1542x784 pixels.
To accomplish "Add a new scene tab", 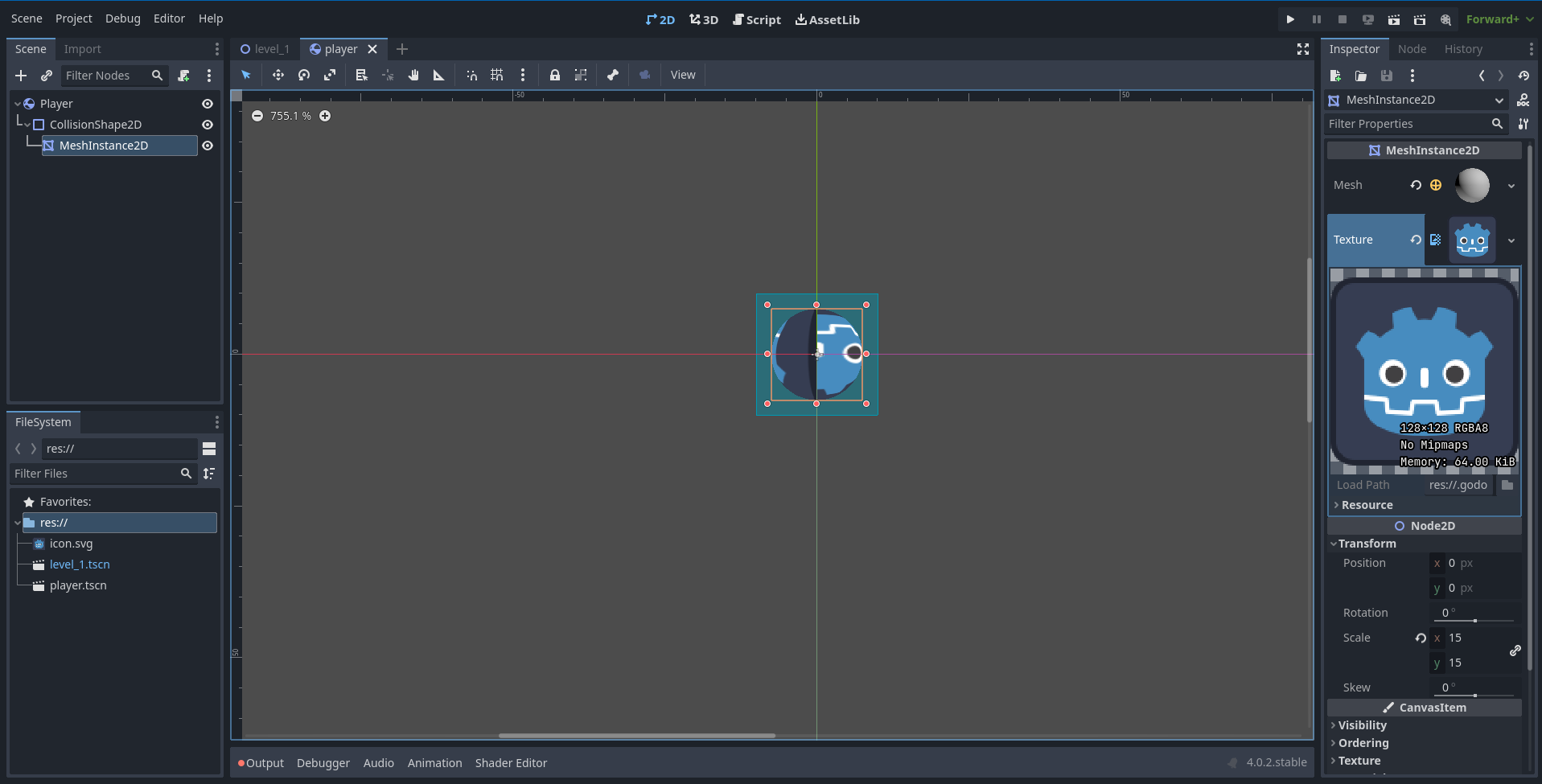I will 402,49.
